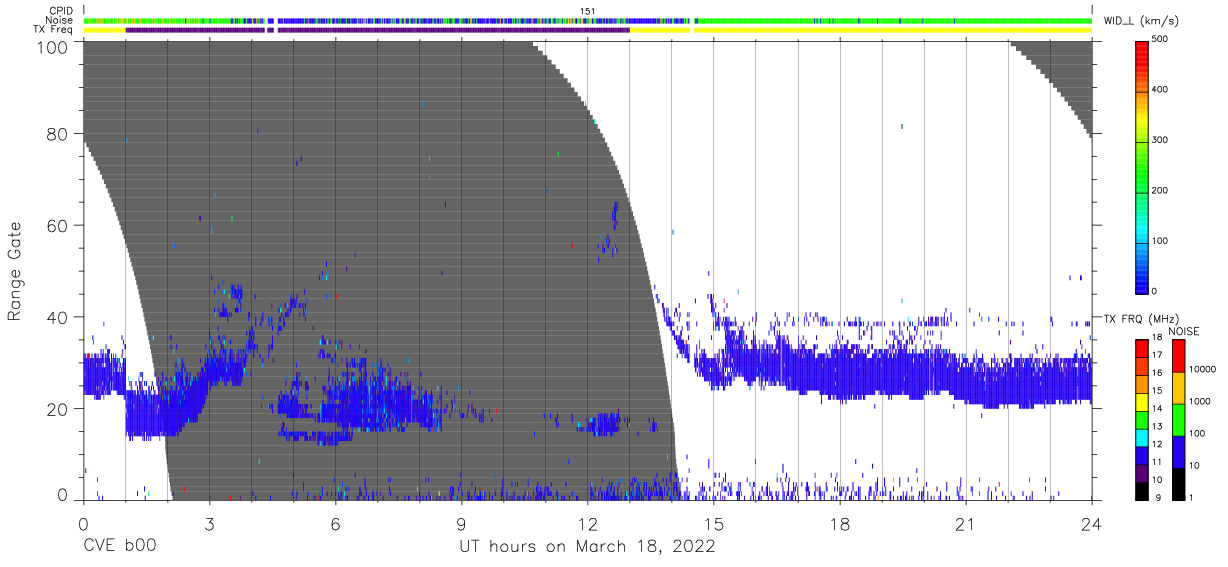Image resolution: width=1228 pixels, height=567 pixels.
Task: Click the 20 tick label on the Range Gate axis
Action: coord(57,409)
